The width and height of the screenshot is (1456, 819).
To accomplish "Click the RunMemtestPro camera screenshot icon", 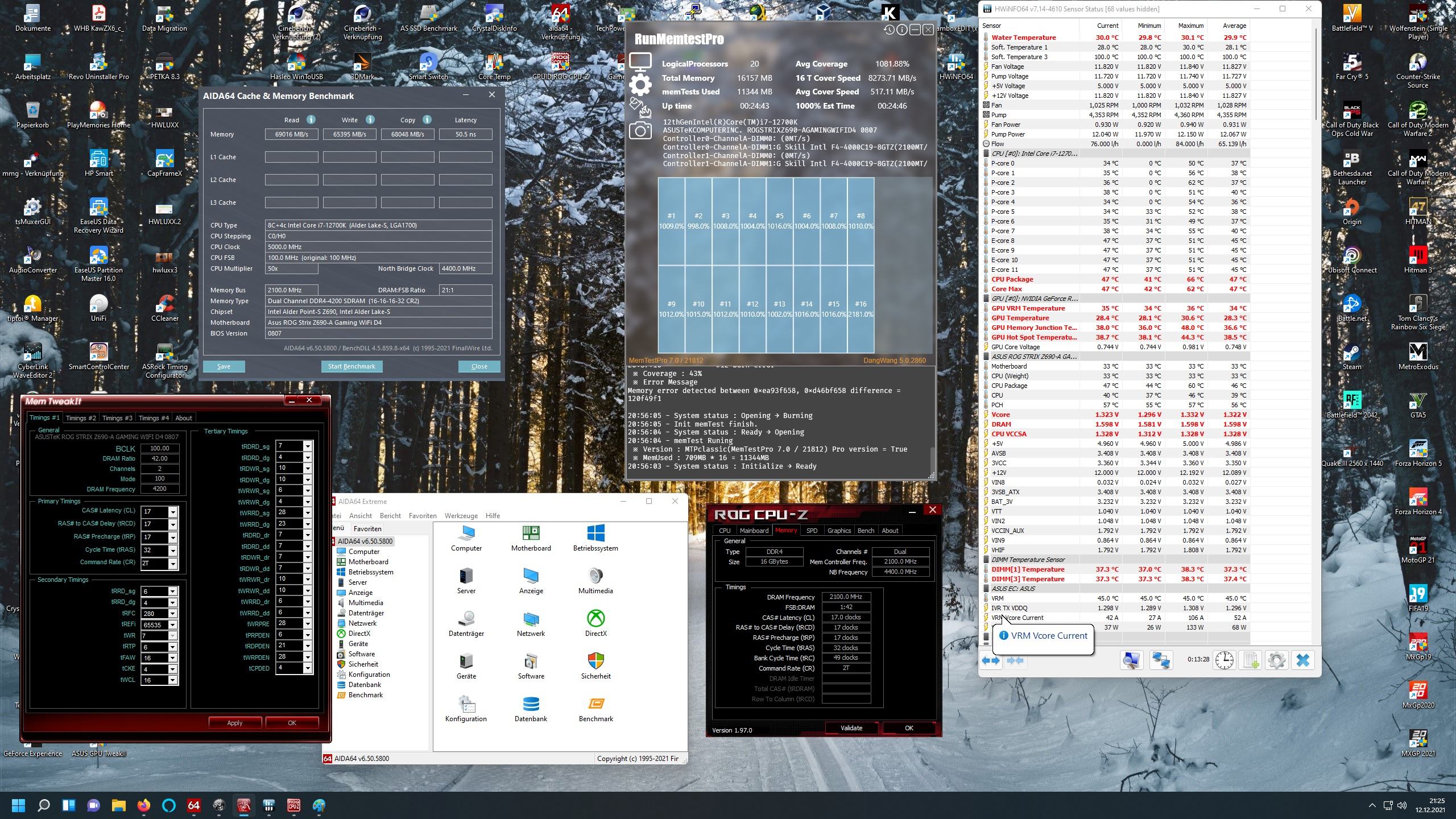I will tap(640, 130).
